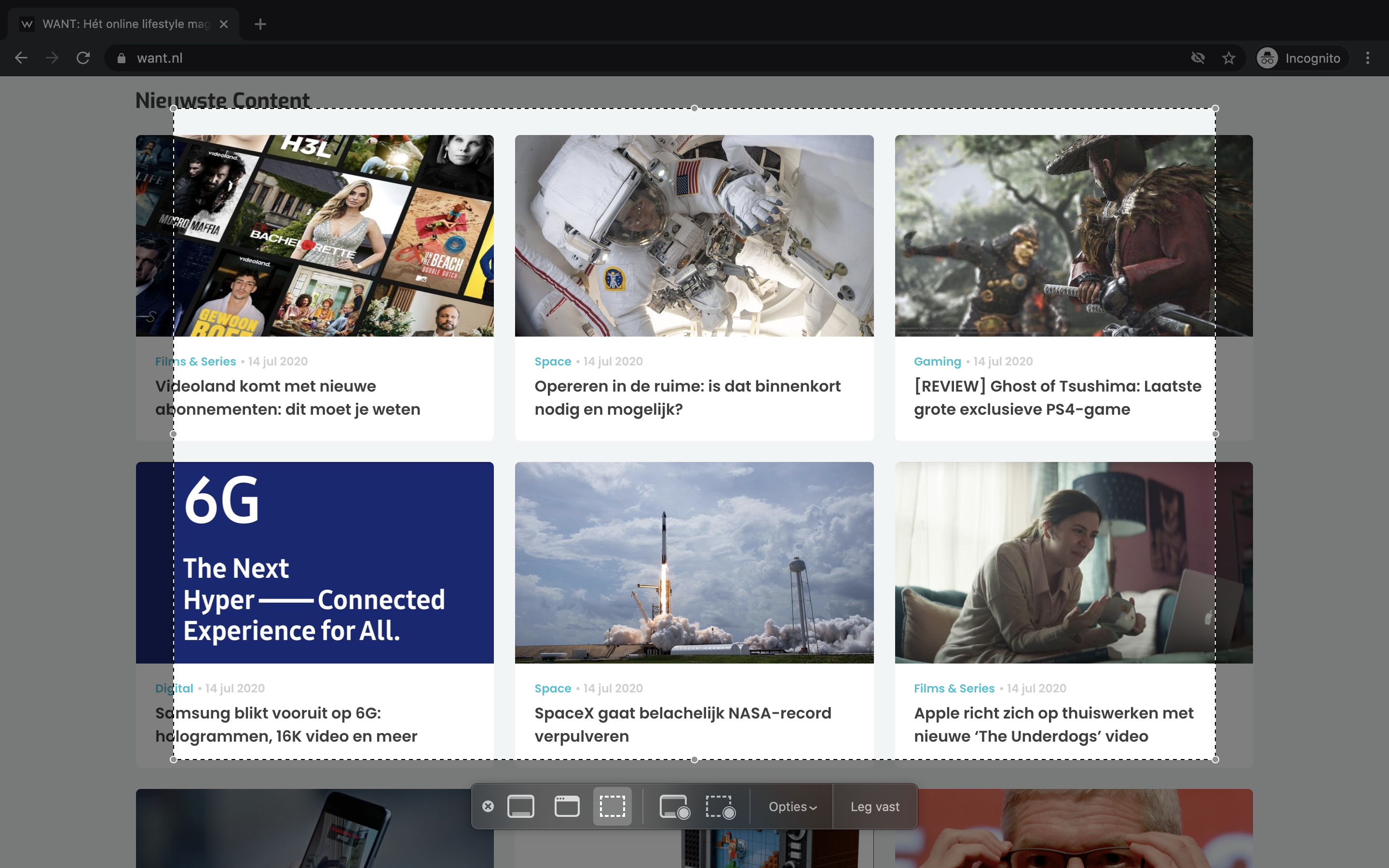The width and height of the screenshot is (1389, 868).
Task: Choose record selected portion option
Action: pos(720,807)
